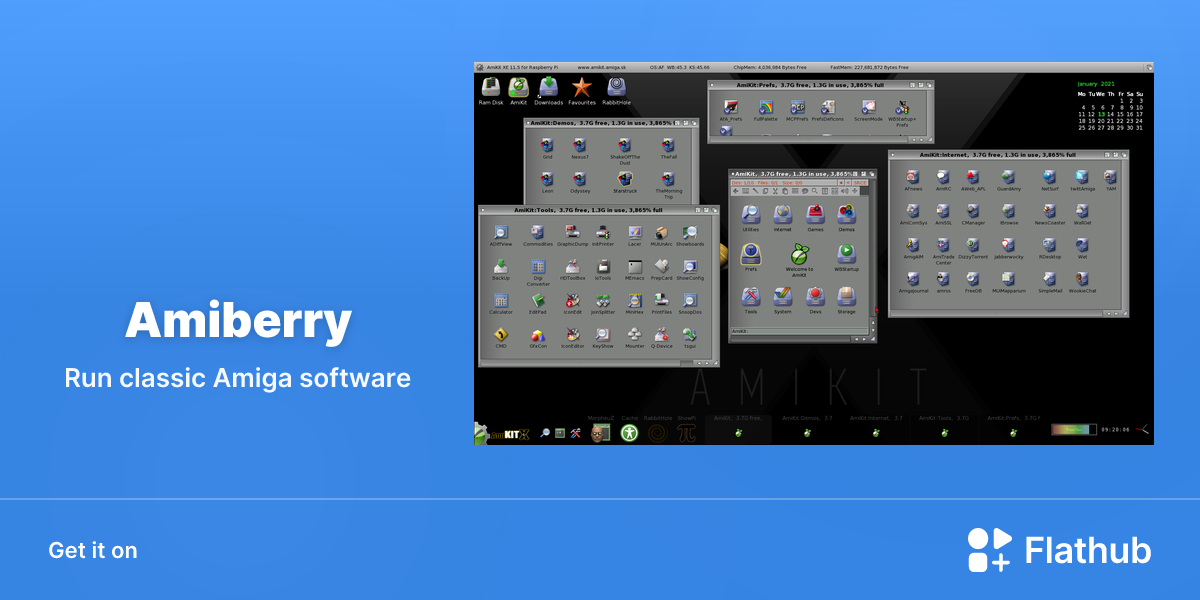Open the AmiKit drive icon on desktop
Viewport: 1200px width, 600px height.
click(518, 91)
